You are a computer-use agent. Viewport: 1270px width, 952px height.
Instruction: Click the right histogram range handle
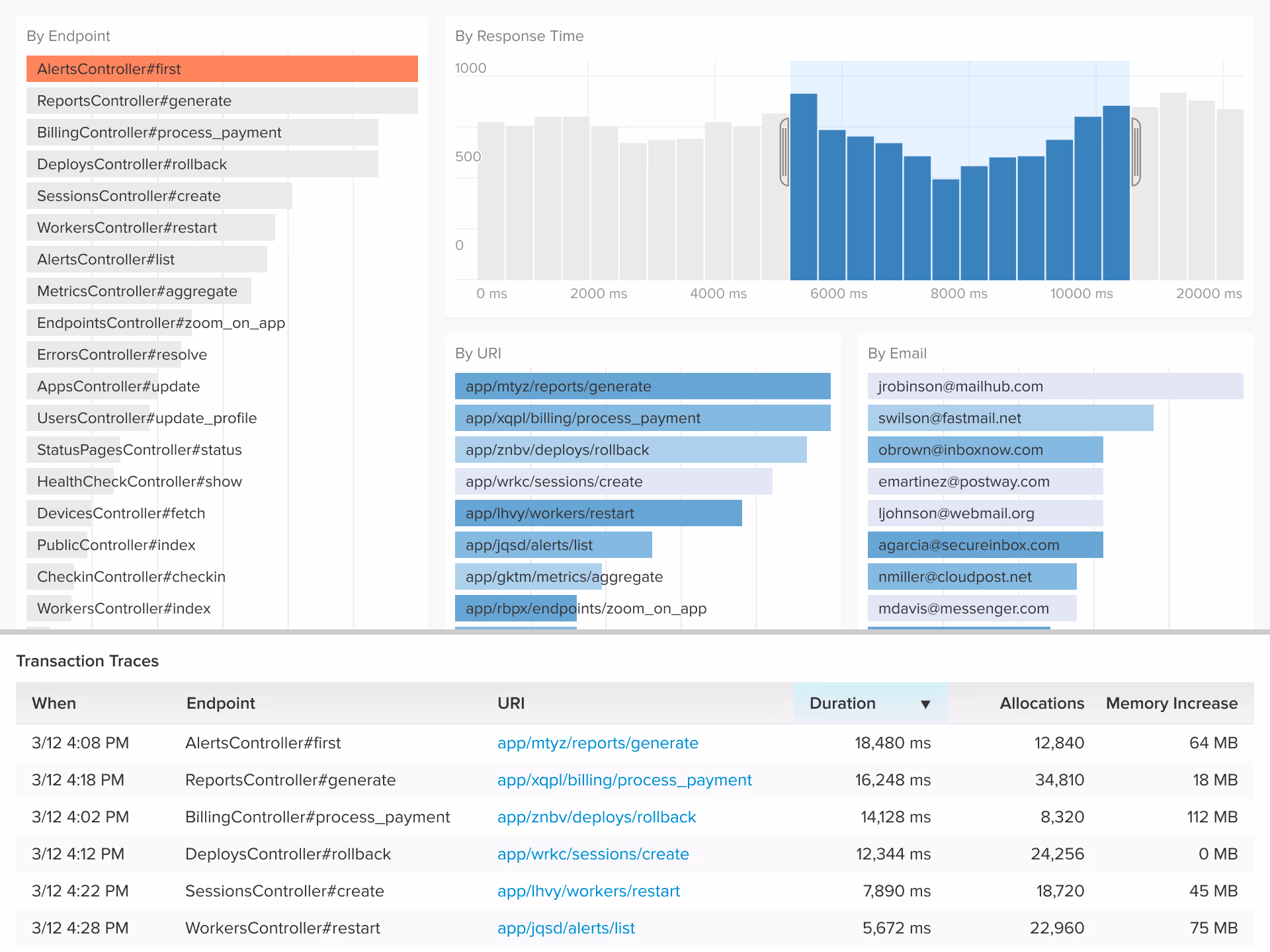tap(1136, 152)
